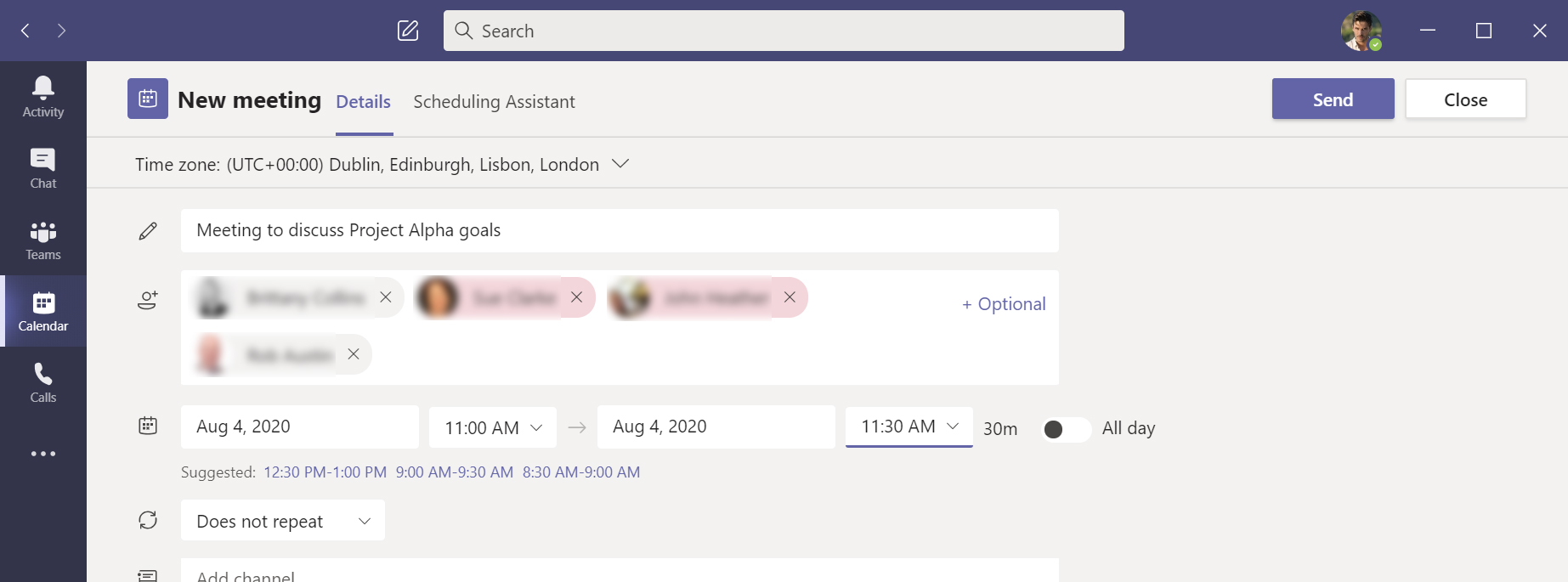Remove the first attendee from the list
The height and width of the screenshot is (582, 1568).
coord(386,297)
